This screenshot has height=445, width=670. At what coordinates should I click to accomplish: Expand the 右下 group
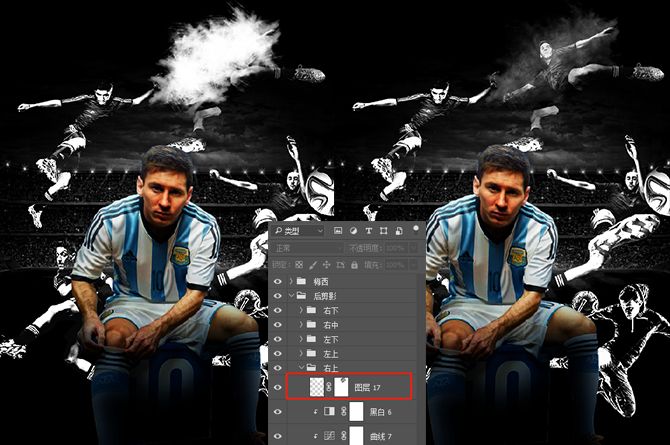click(x=301, y=310)
